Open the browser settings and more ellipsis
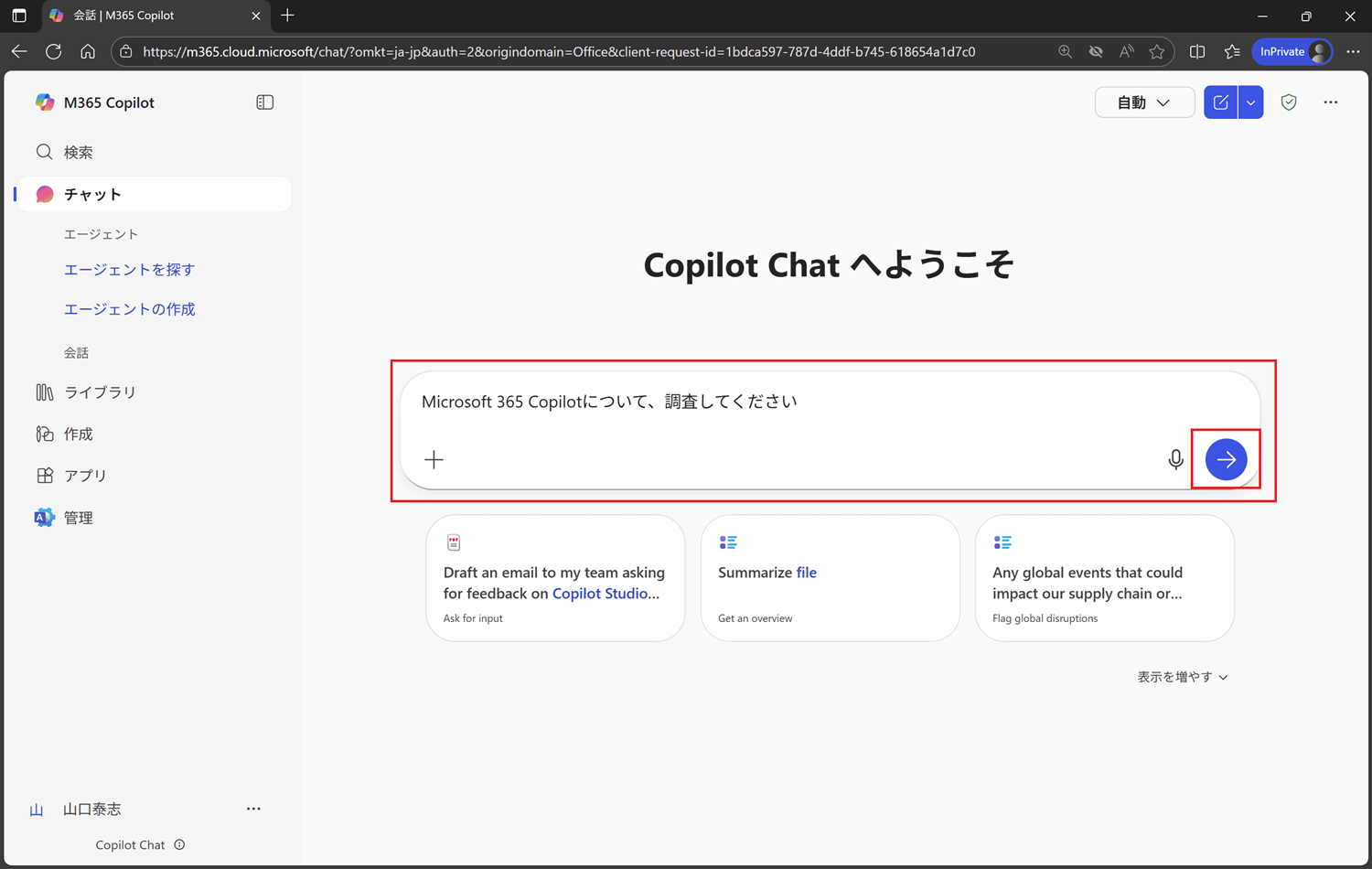 [1353, 52]
